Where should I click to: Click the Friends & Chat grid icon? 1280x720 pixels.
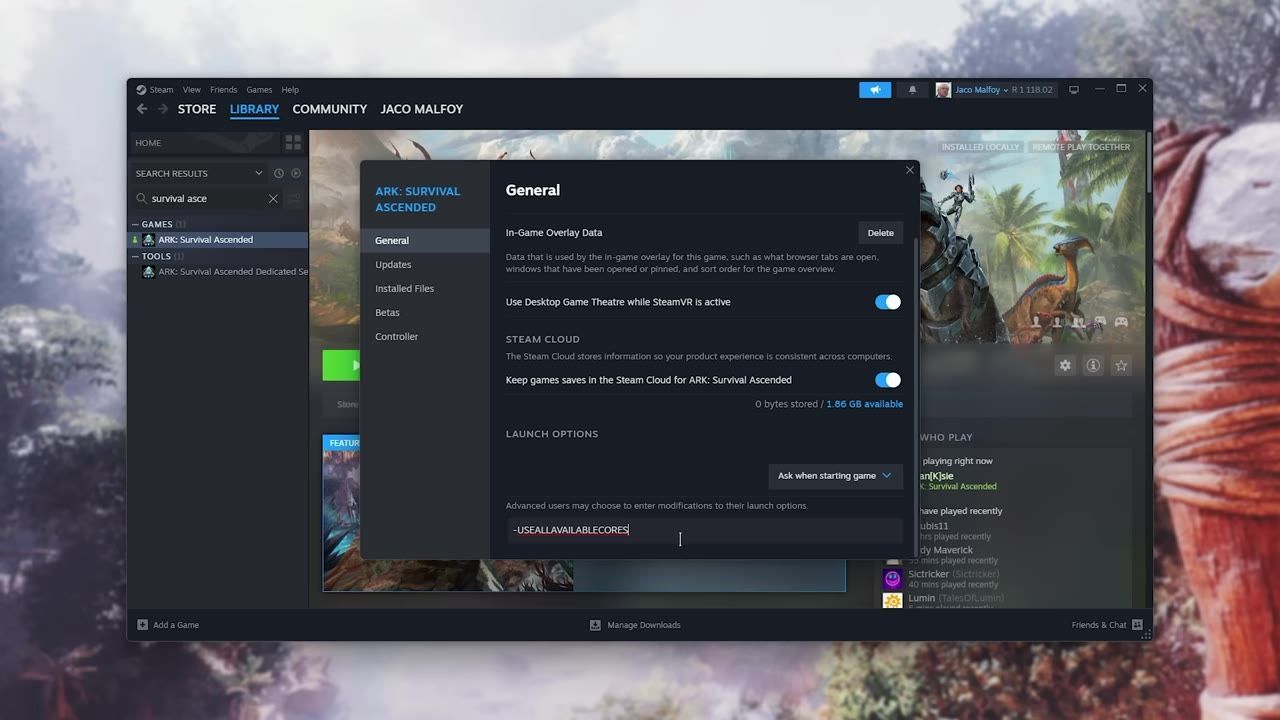pyautogui.click(x=1138, y=626)
